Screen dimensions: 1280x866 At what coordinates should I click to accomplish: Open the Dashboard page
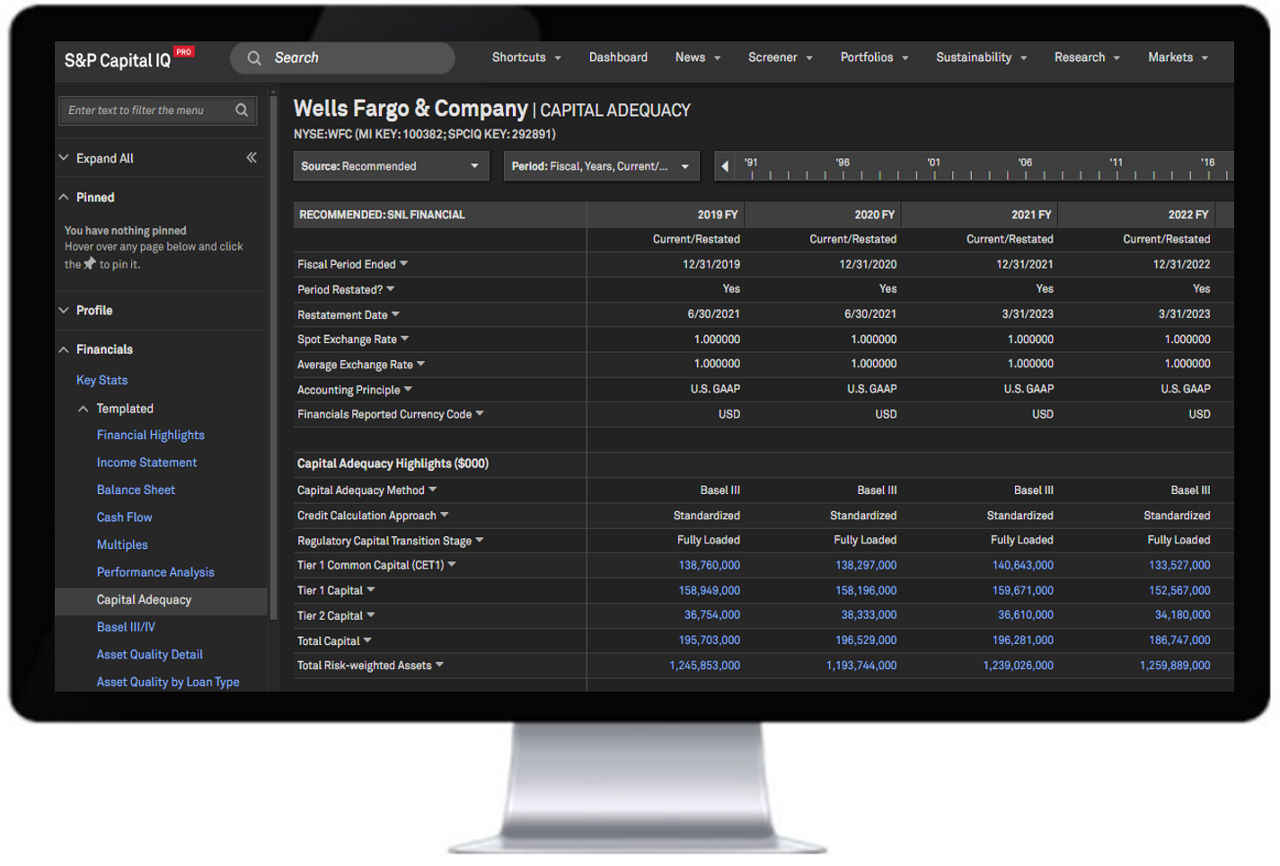pos(618,58)
